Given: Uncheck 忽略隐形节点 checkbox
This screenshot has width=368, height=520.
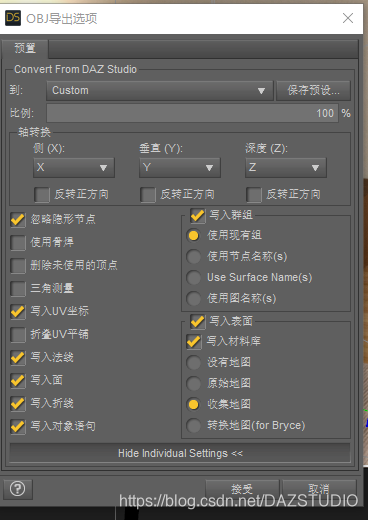Looking at the screenshot, I should 18,220.
